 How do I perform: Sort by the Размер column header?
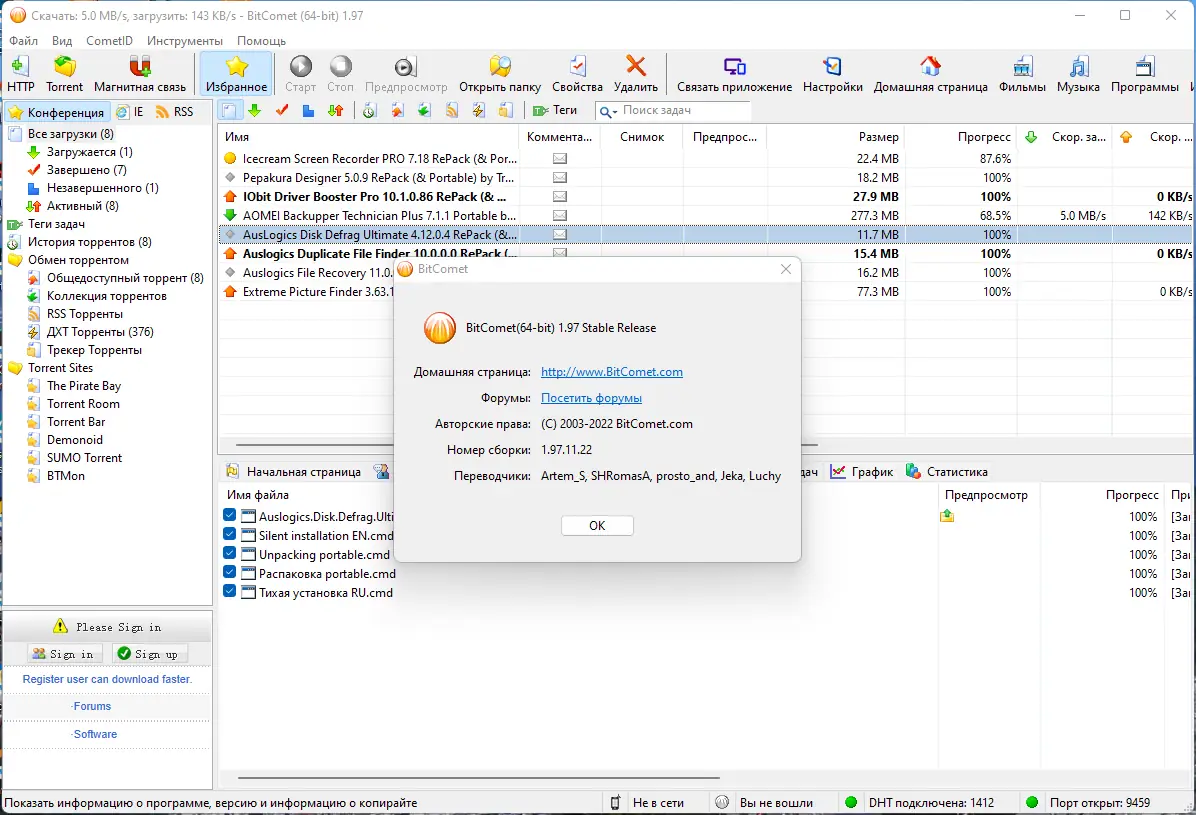(835, 137)
